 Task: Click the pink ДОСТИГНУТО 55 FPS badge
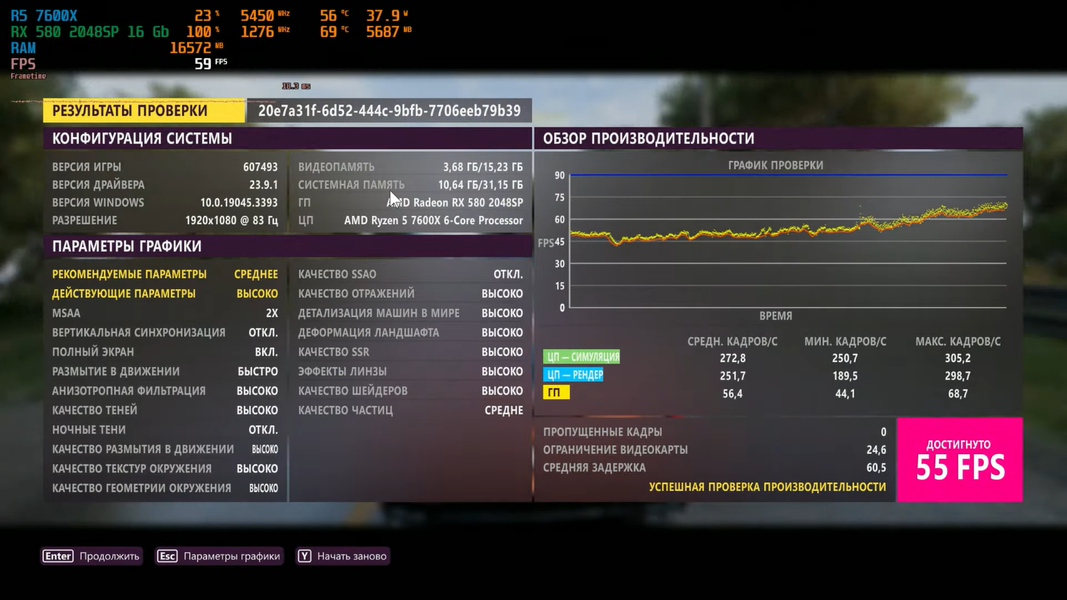[x=959, y=459]
